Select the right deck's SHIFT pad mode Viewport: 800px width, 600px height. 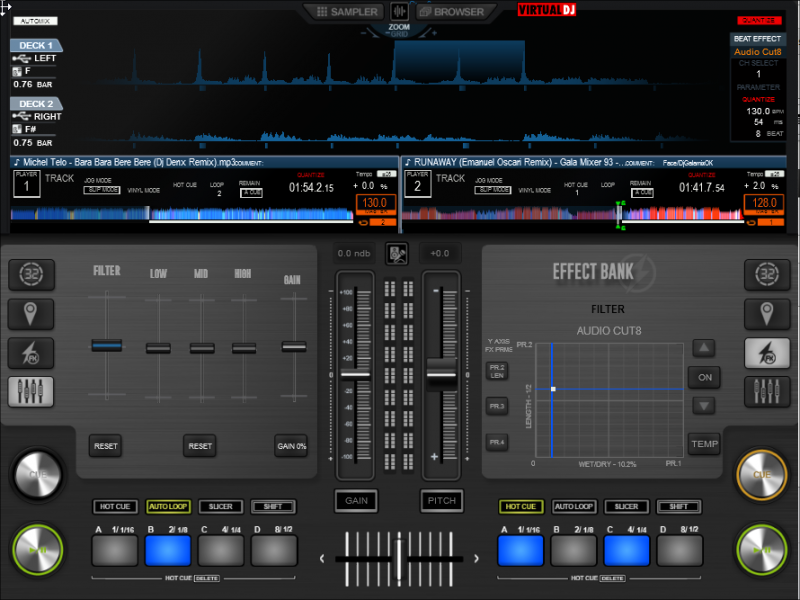pyautogui.click(x=679, y=507)
